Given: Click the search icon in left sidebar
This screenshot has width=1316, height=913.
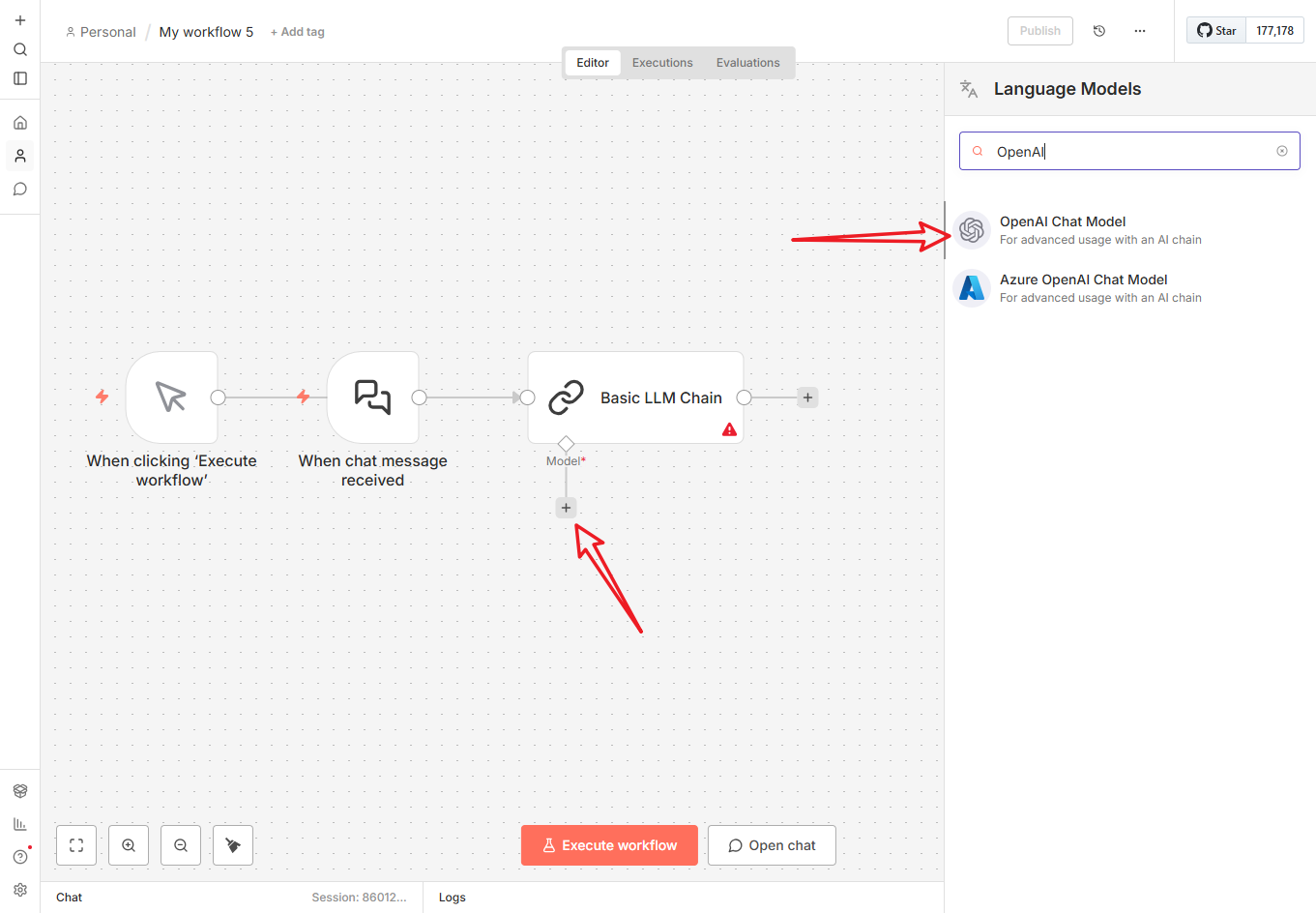Looking at the screenshot, I should point(20,49).
